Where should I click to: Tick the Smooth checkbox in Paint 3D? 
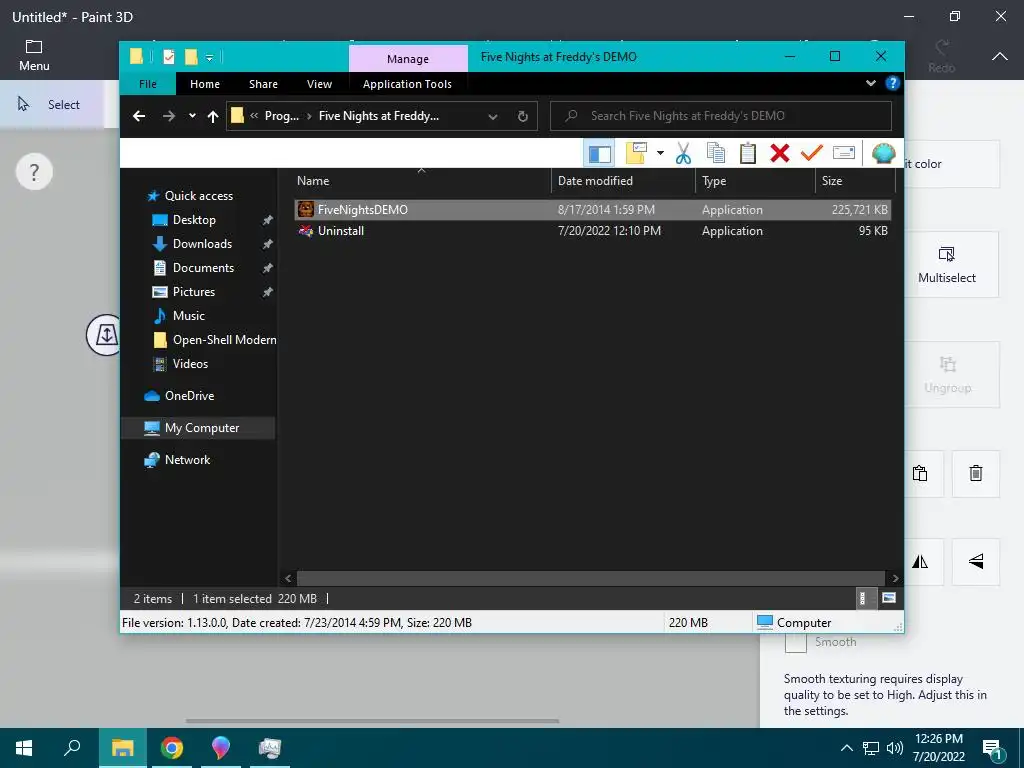pyautogui.click(x=795, y=642)
